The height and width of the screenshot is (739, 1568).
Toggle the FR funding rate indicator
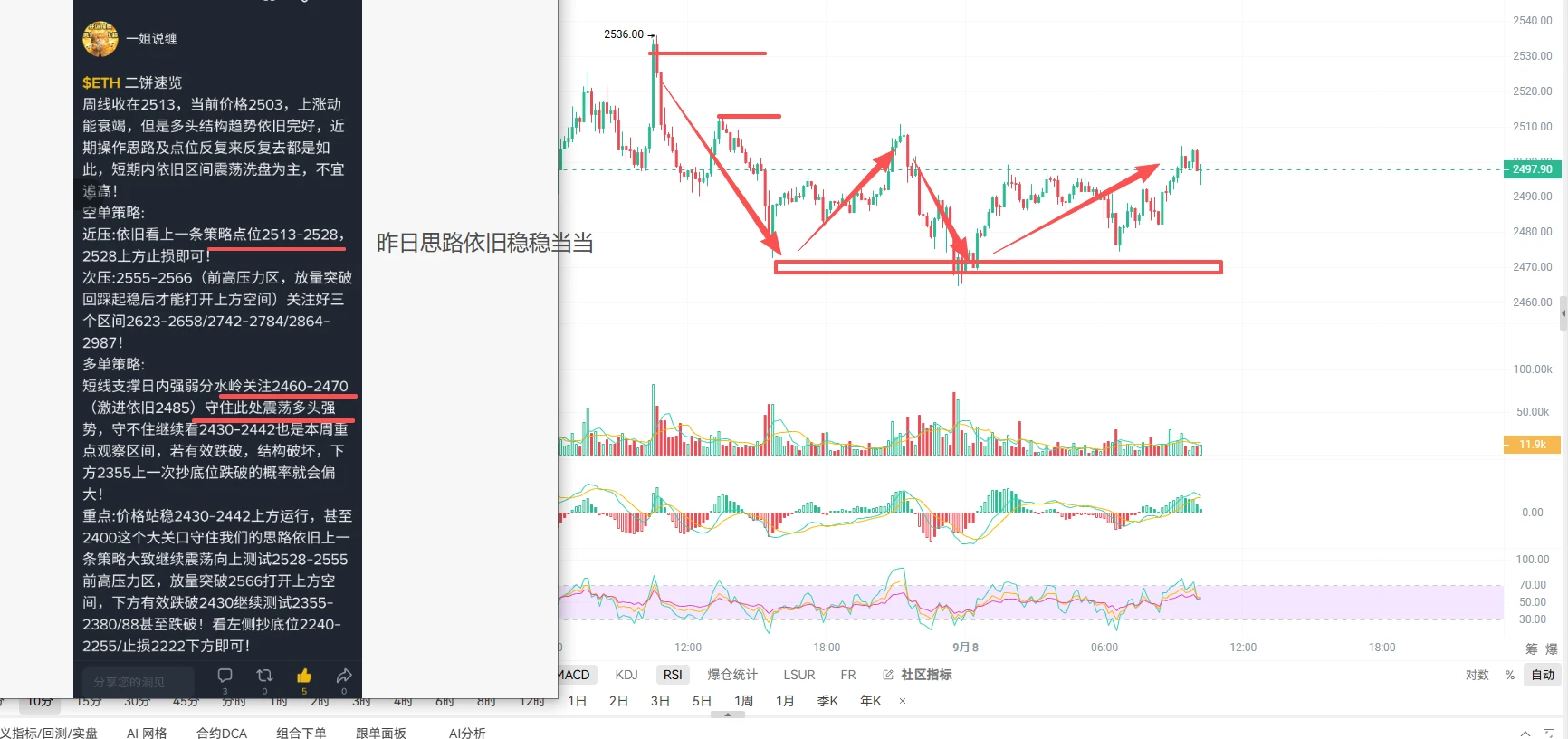[848, 675]
